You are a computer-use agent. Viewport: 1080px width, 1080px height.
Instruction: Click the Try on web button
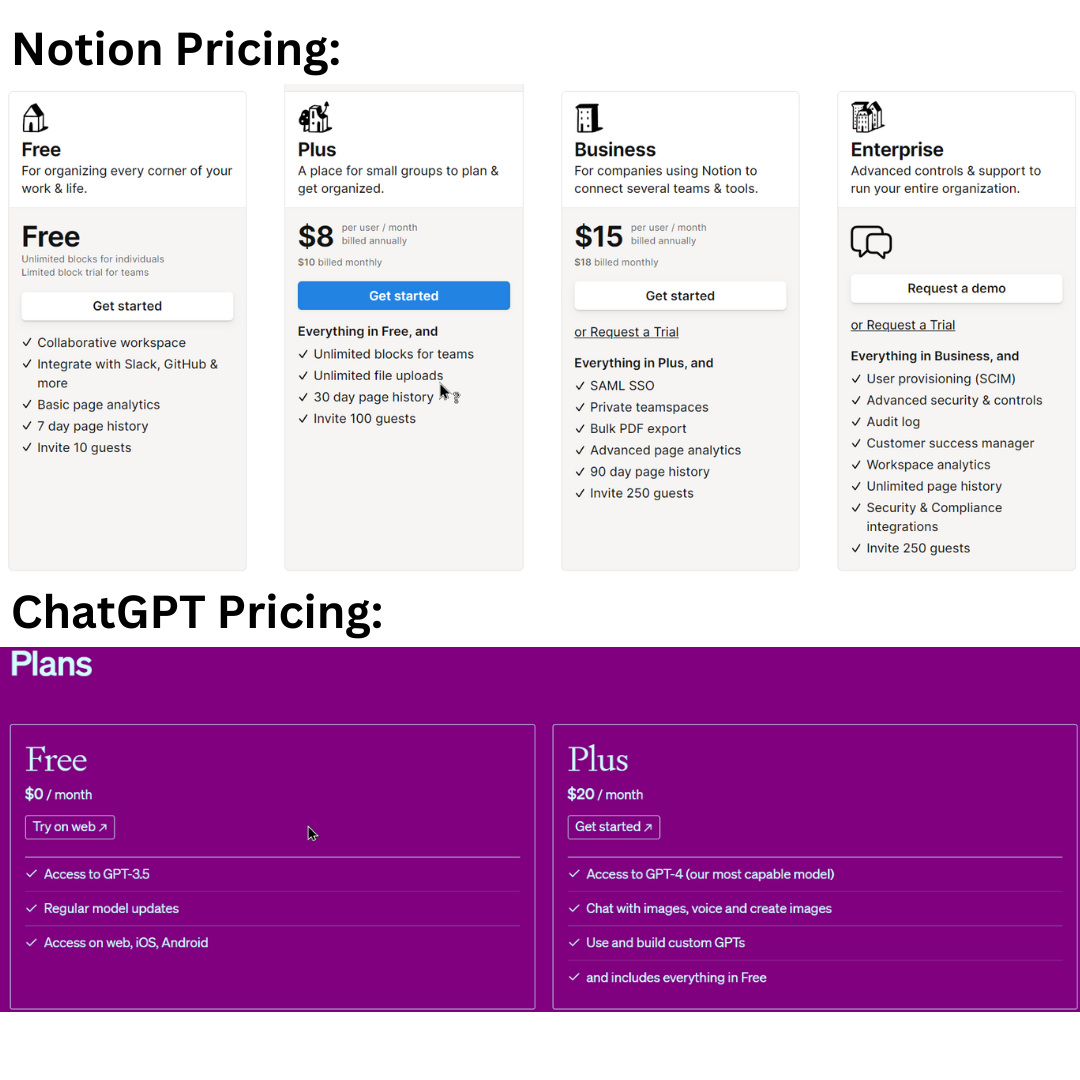point(70,827)
